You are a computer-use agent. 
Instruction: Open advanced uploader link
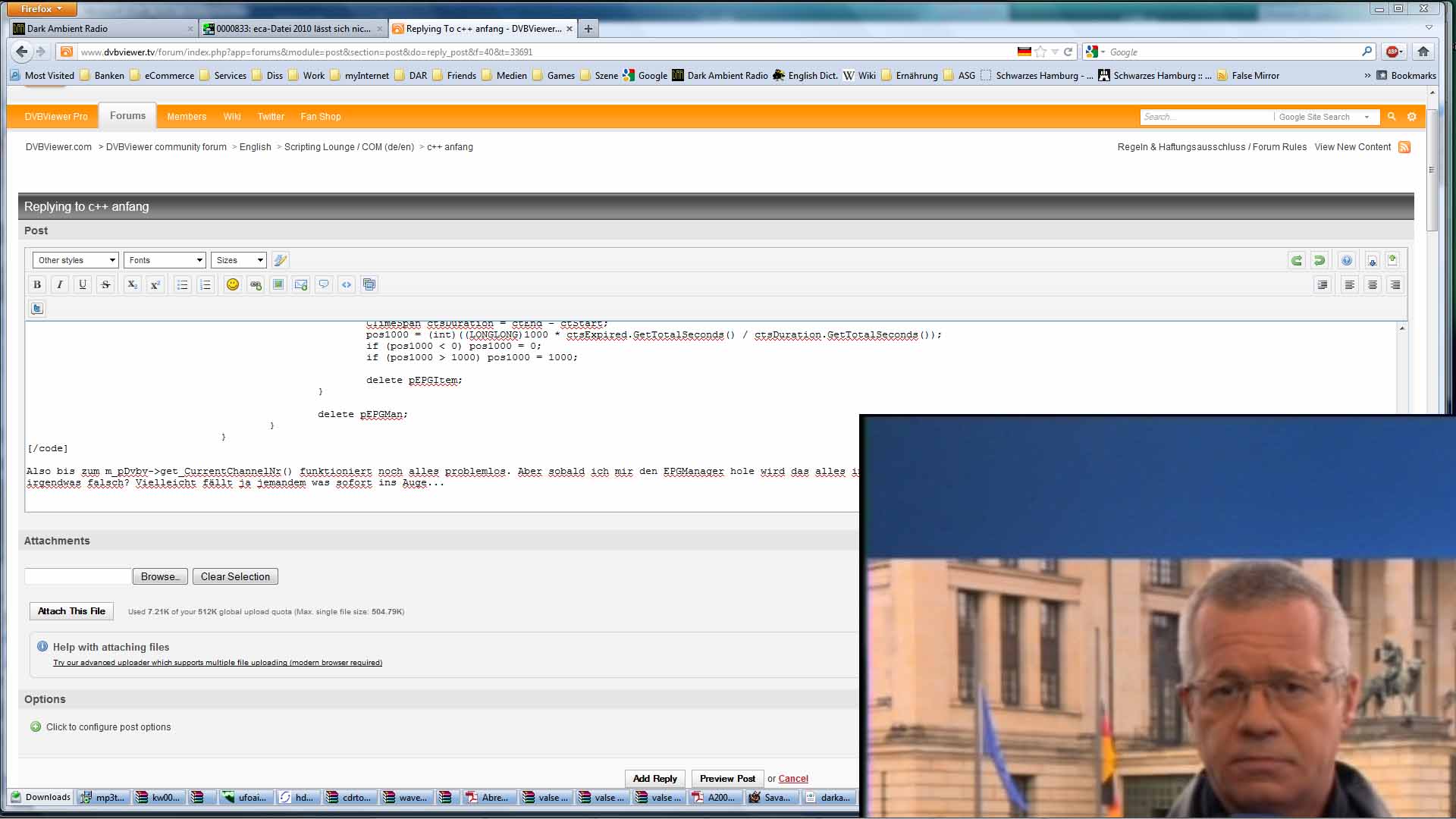click(218, 663)
